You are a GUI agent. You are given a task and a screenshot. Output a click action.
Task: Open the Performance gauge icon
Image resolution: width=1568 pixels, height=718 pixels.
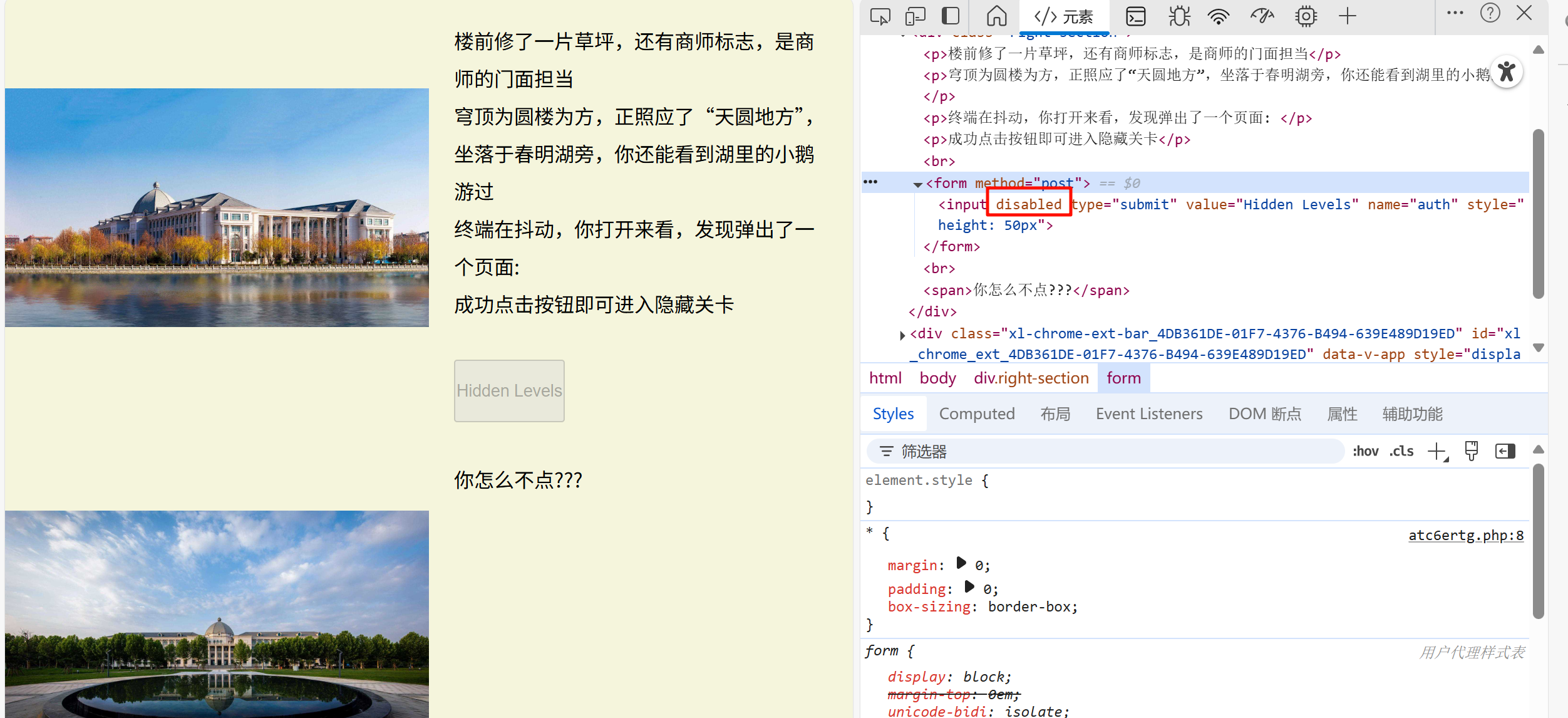[1262, 16]
